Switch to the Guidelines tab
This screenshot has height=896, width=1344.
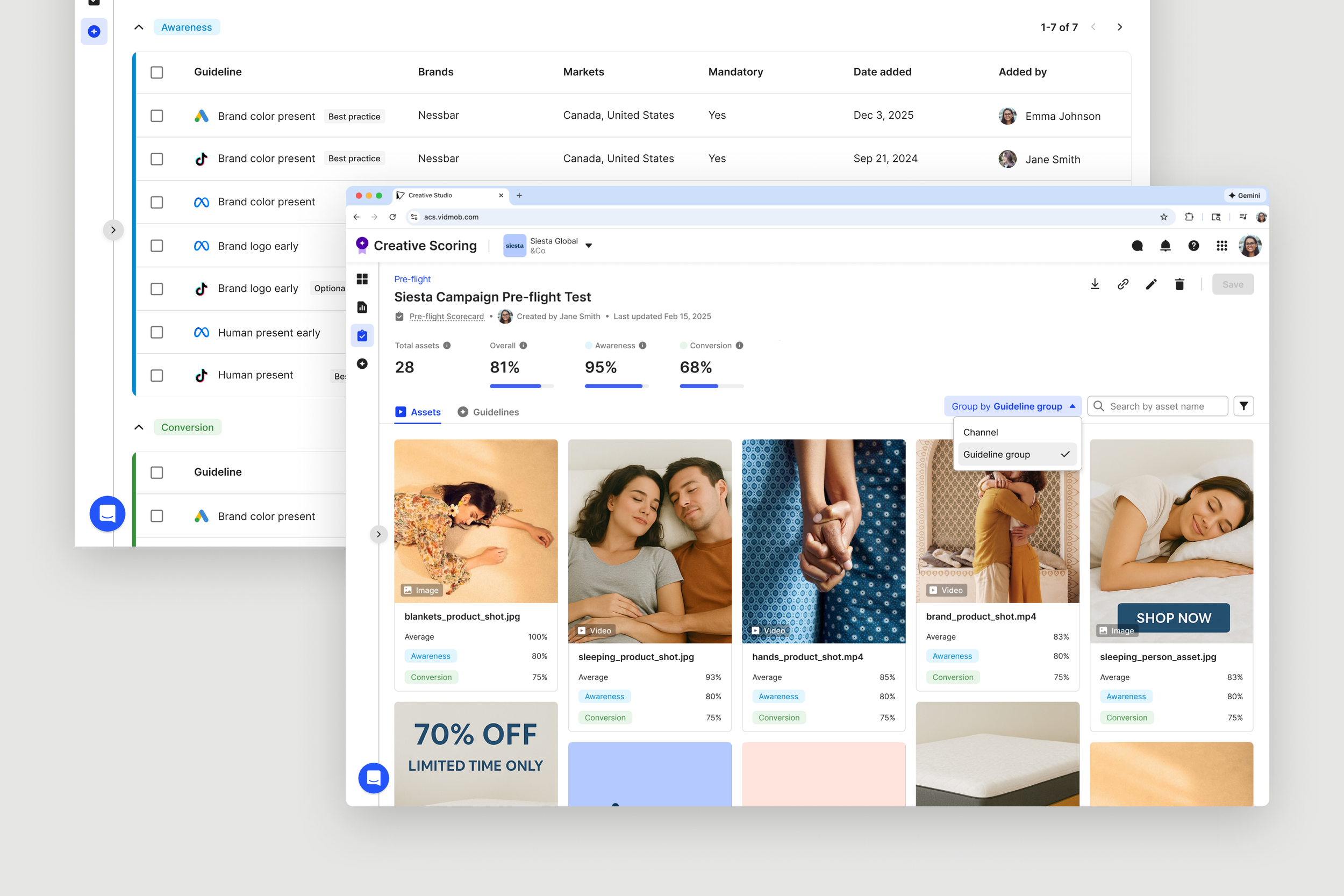coord(489,412)
